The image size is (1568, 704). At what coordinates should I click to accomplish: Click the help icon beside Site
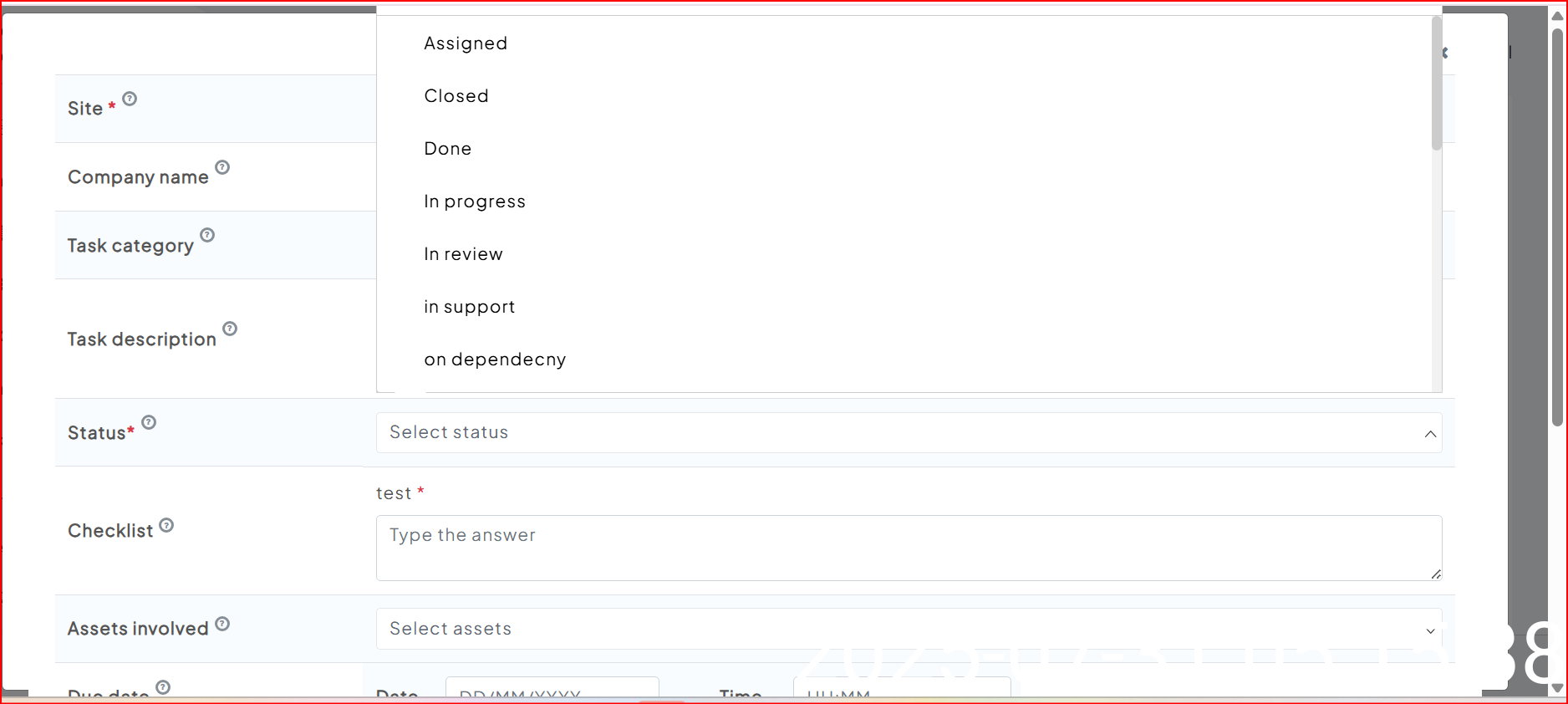[x=130, y=99]
